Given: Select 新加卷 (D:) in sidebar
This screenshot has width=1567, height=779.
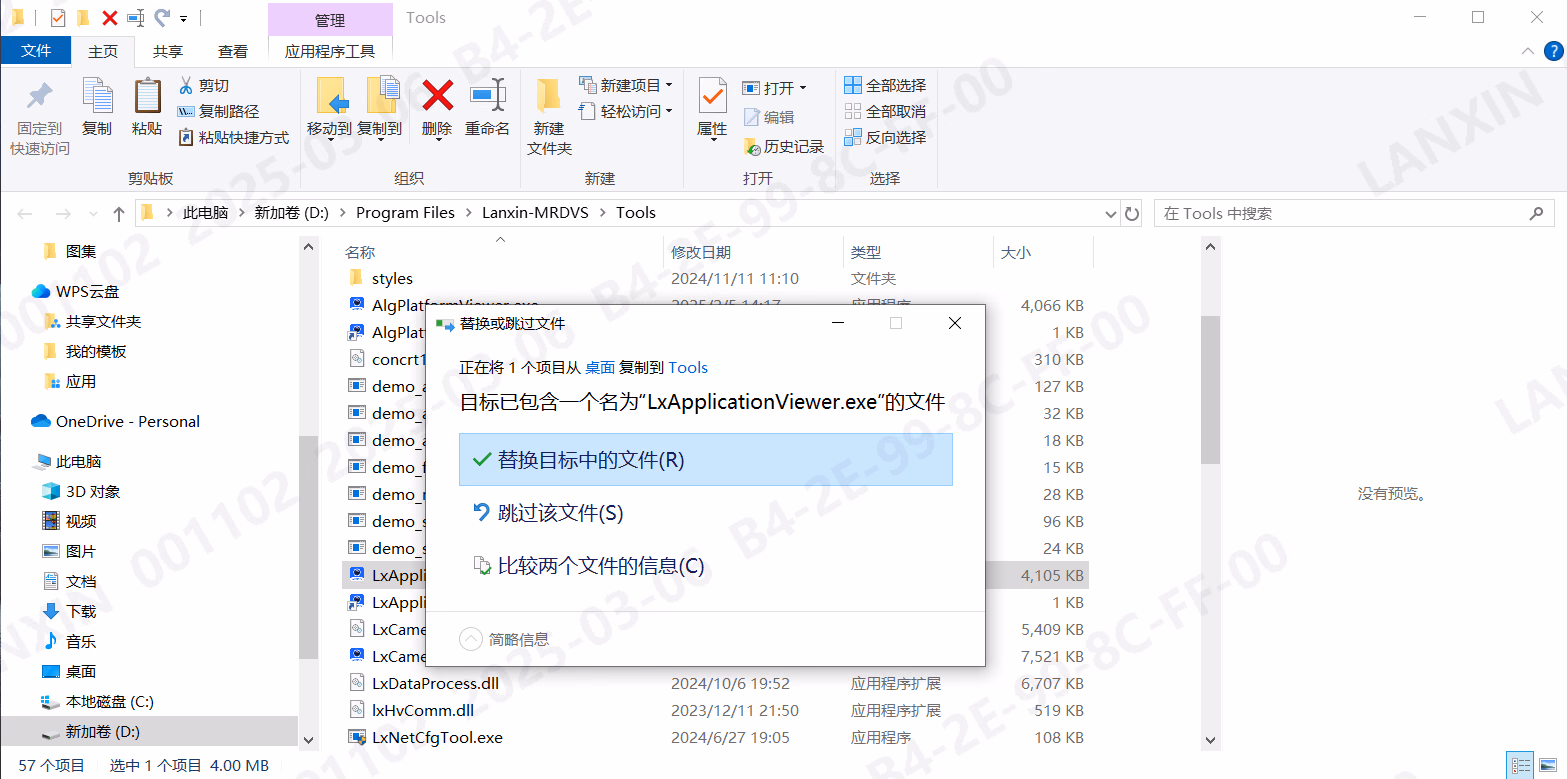Looking at the screenshot, I should 103,732.
